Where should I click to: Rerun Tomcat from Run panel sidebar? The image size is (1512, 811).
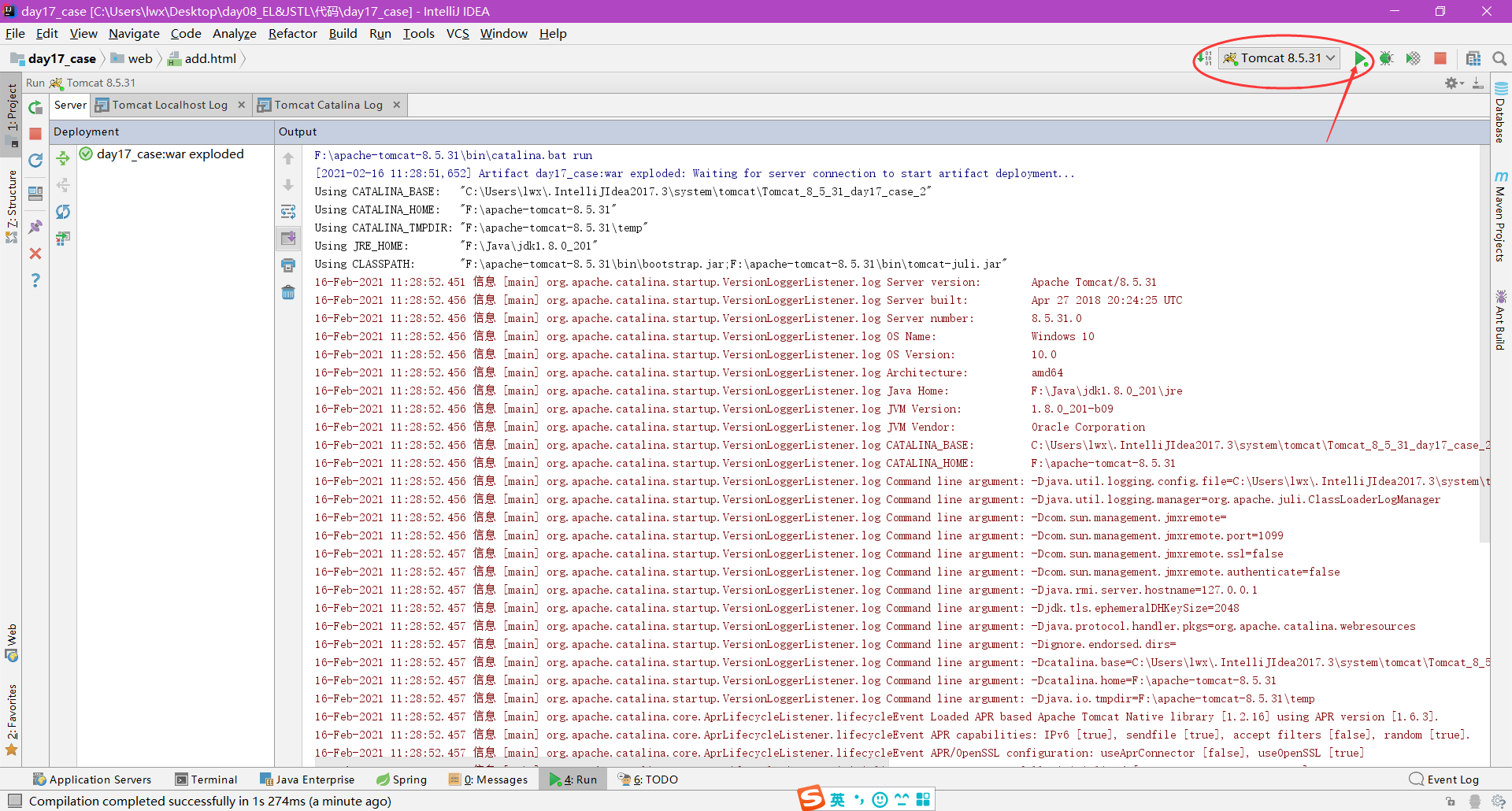35,108
